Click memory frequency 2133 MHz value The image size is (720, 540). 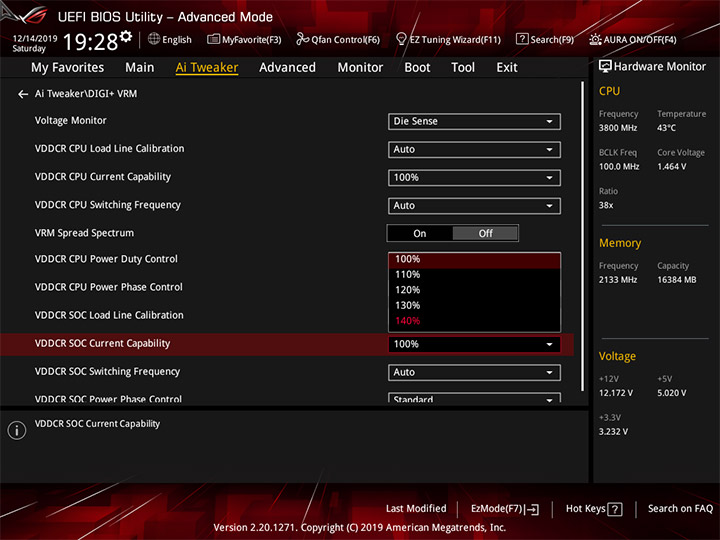(618, 280)
